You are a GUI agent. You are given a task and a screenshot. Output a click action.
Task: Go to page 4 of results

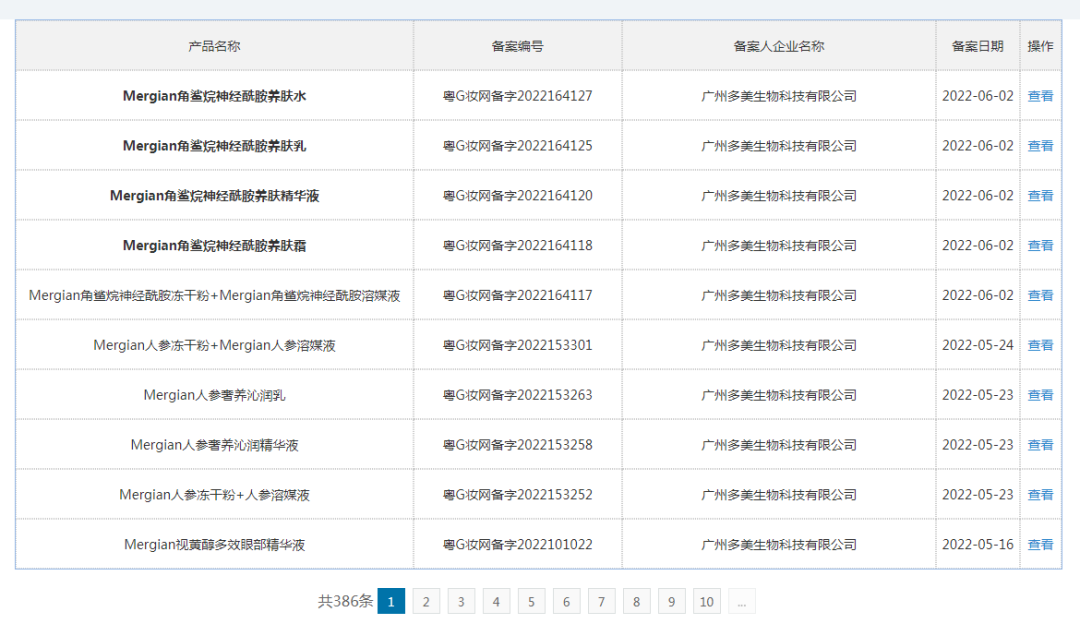(x=497, y=601)
